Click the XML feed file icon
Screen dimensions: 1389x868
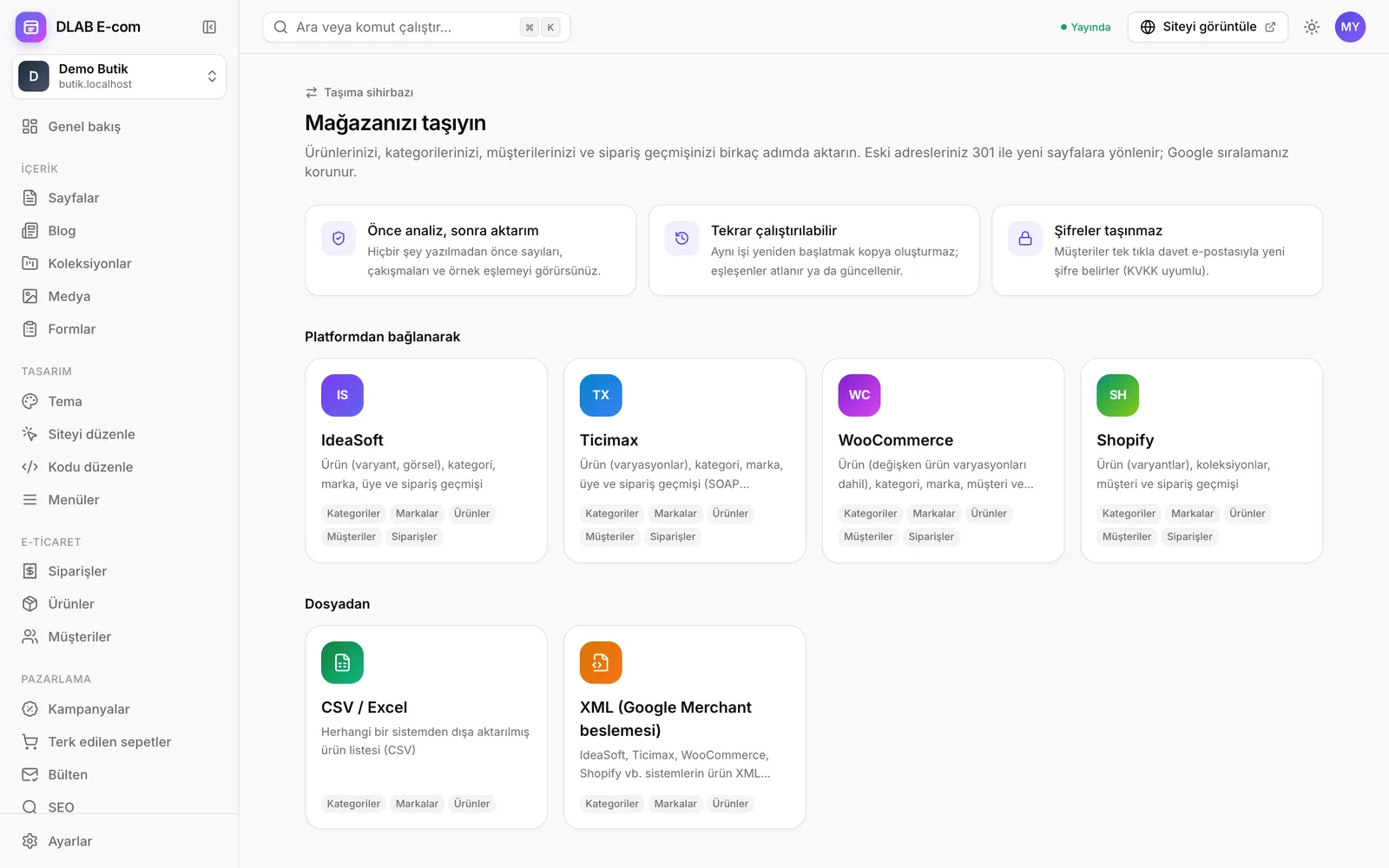coord(601,662)
